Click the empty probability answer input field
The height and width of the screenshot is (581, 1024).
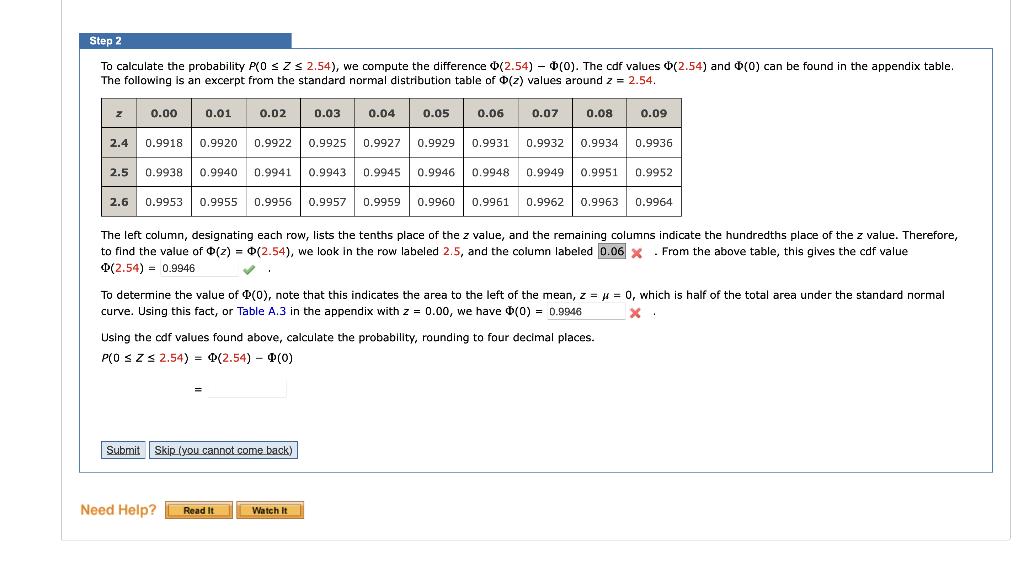tap(245, 389)
